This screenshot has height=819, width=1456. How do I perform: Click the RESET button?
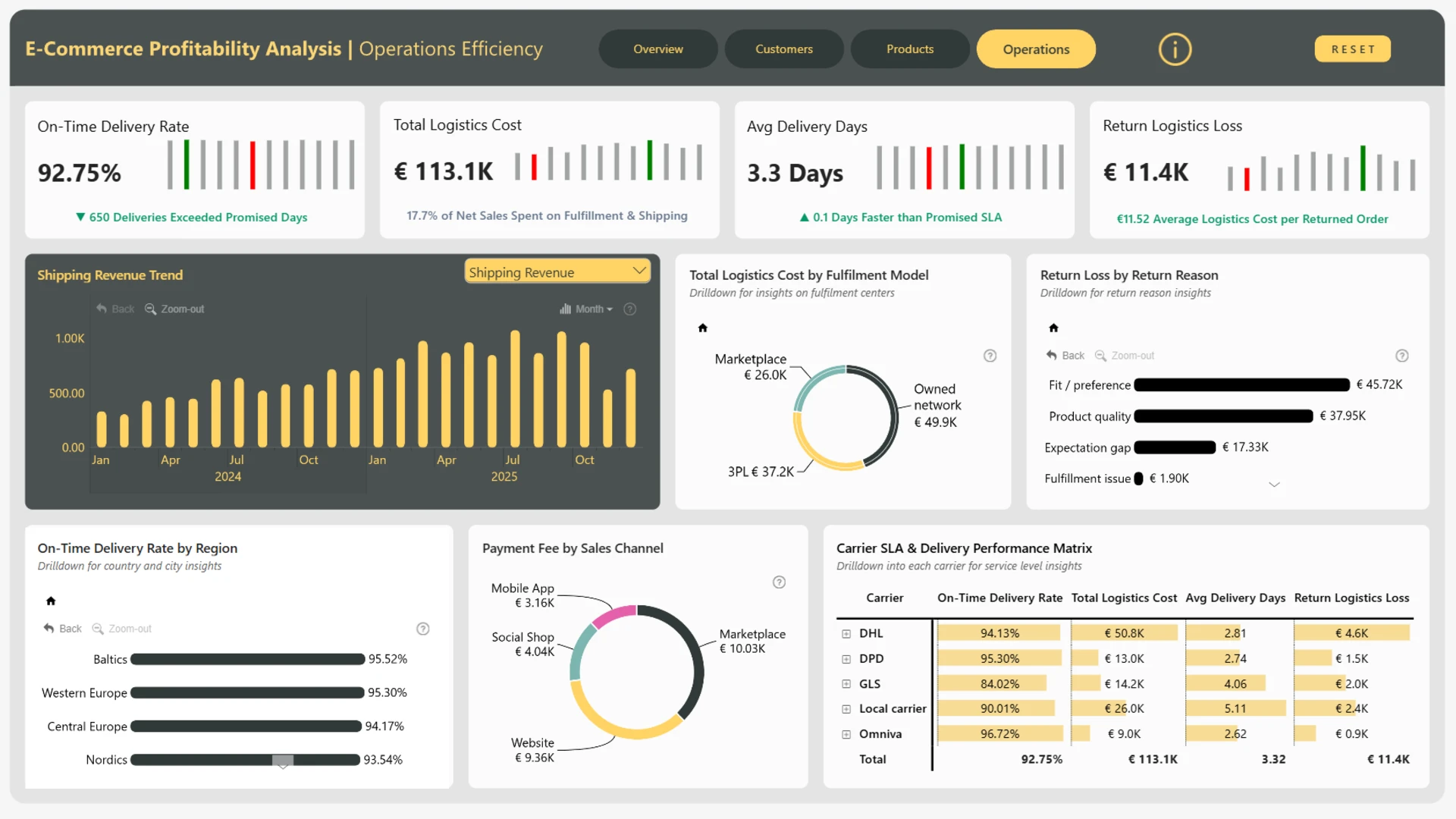(1353, 49)
